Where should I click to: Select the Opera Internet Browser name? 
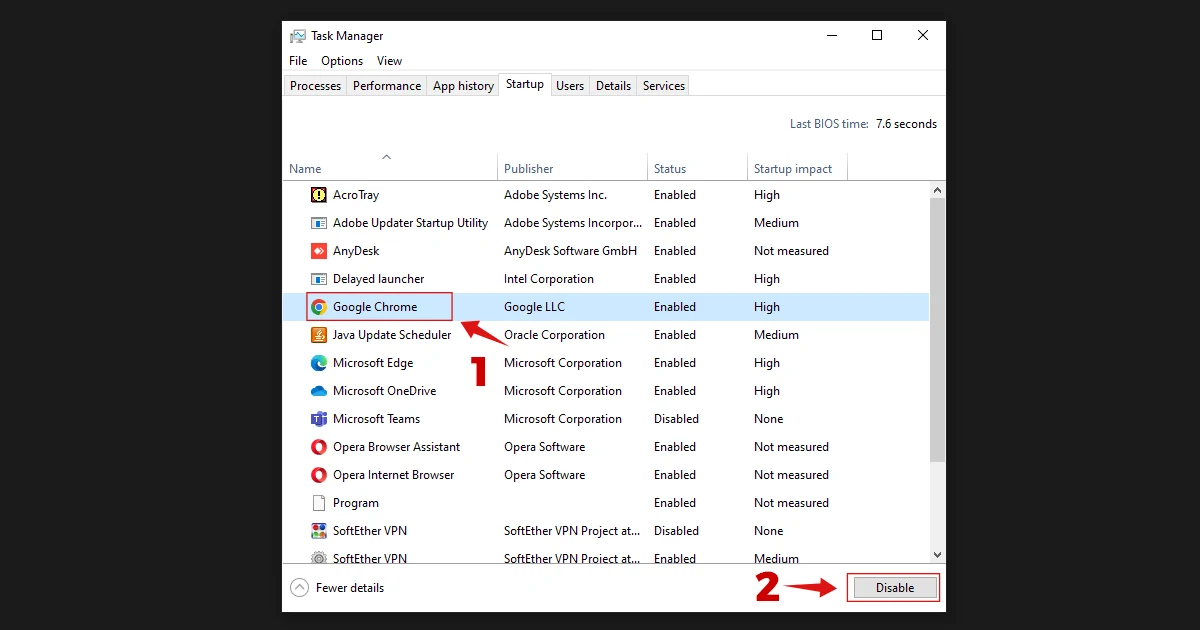(394, 475)
